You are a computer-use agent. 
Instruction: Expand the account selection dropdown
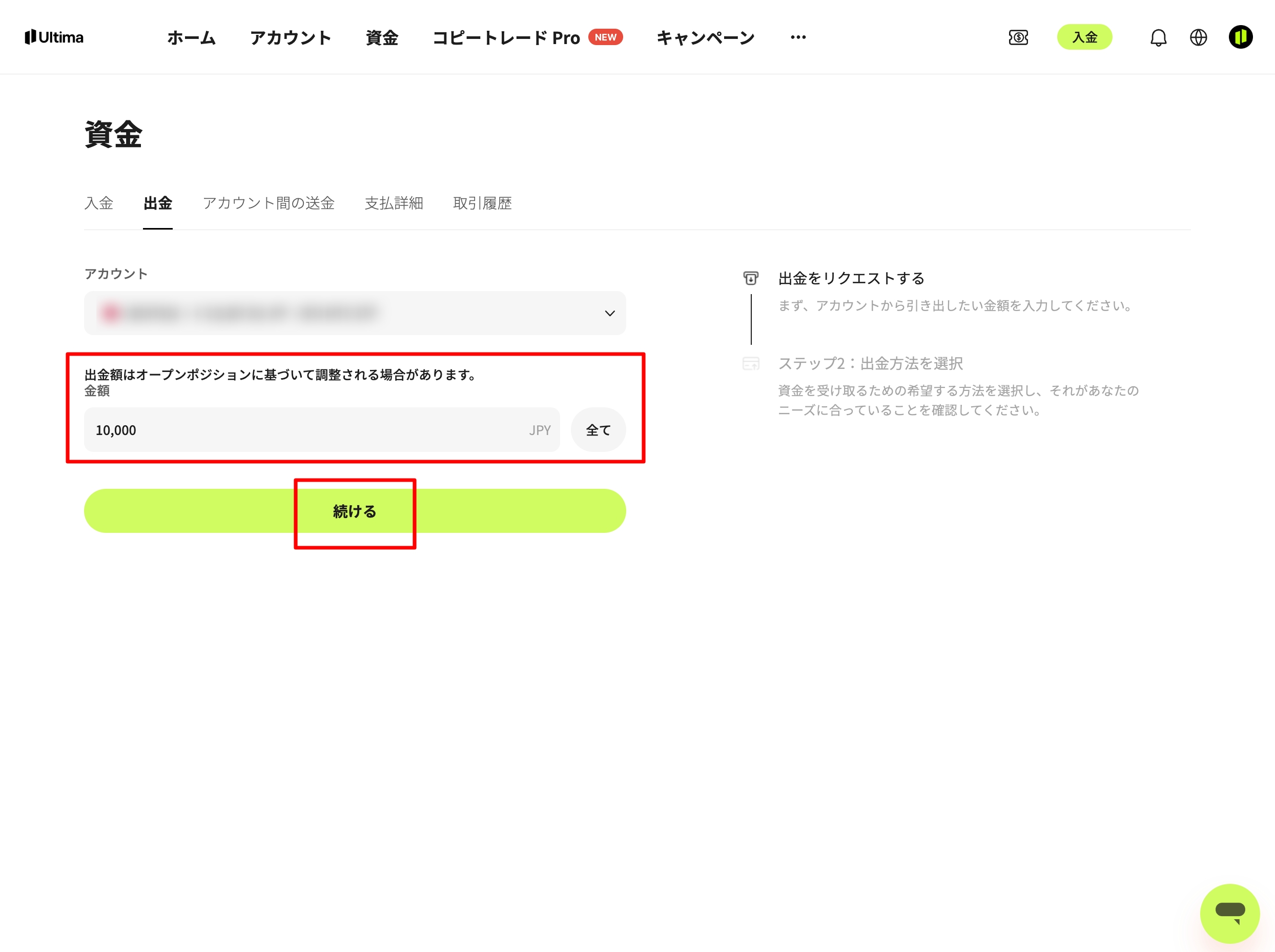pos(355,313)
